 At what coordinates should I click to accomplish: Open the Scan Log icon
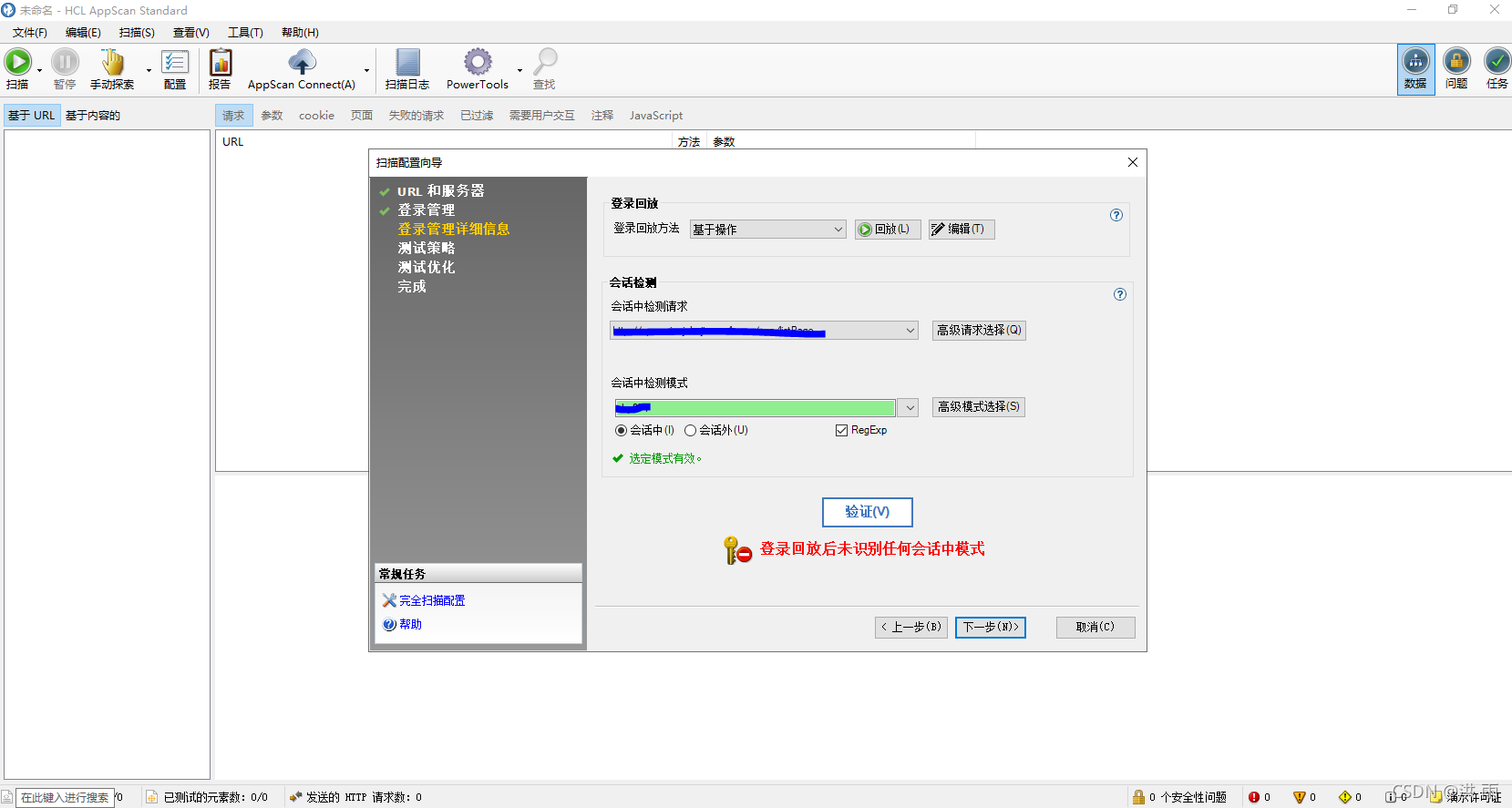pos(407,62)
